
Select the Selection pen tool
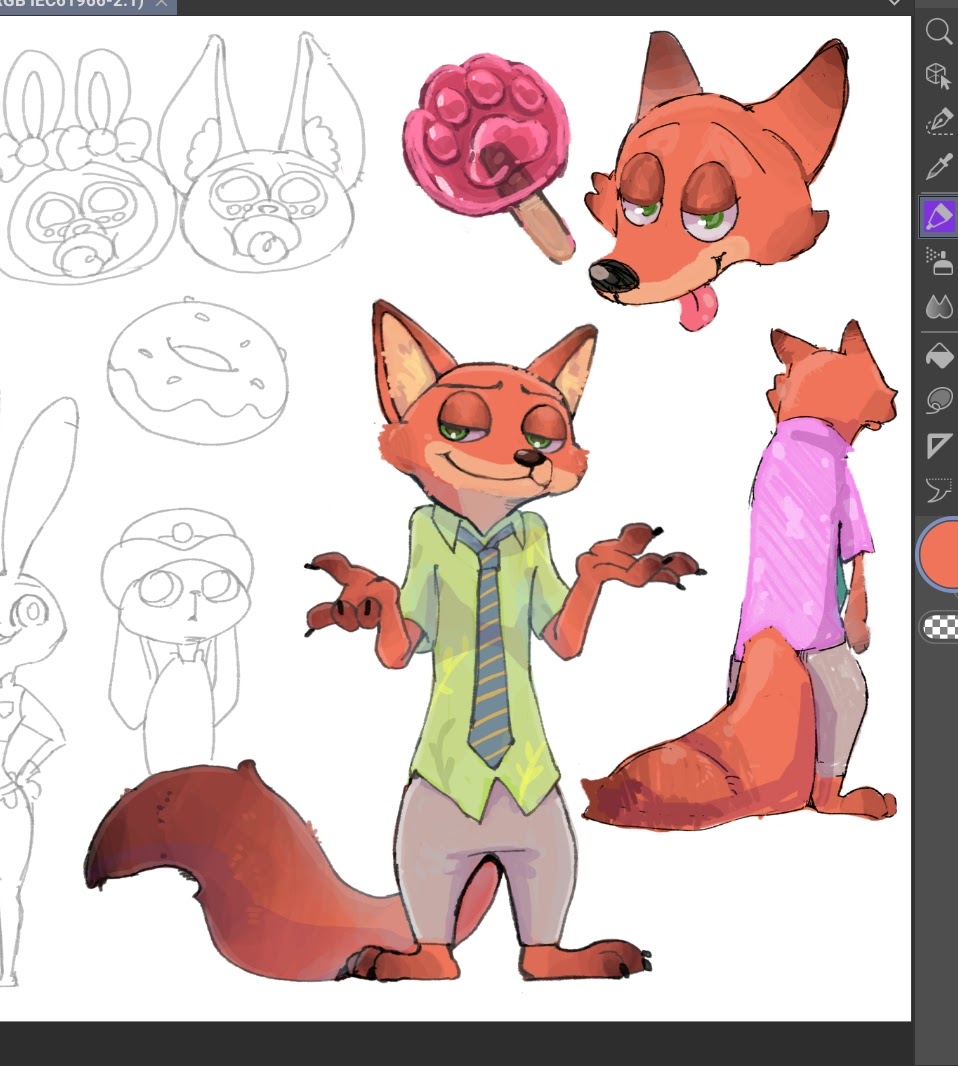939,122
